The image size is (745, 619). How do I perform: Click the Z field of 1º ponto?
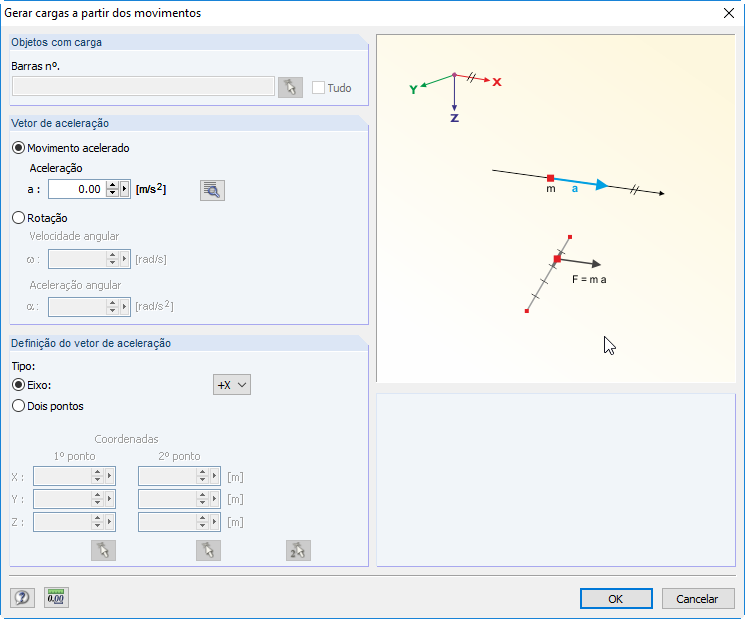62,522
